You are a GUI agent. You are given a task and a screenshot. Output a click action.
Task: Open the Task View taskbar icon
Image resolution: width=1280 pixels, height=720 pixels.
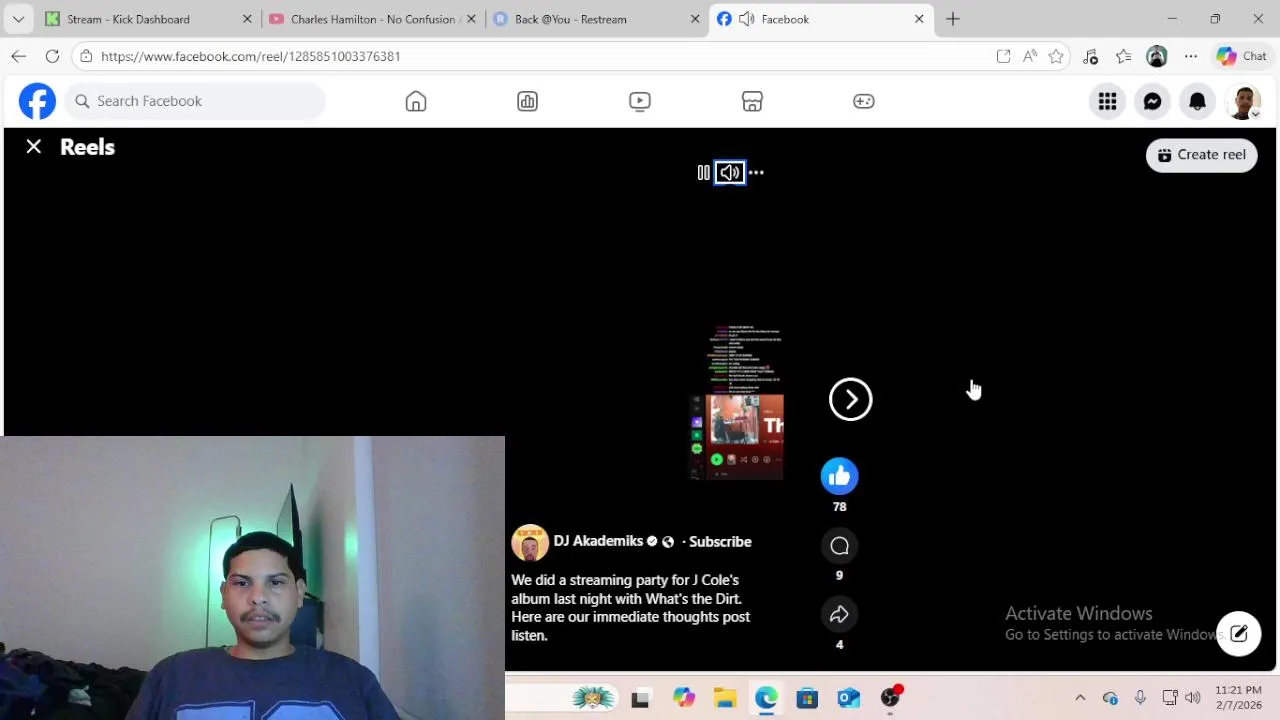point(641,698)
